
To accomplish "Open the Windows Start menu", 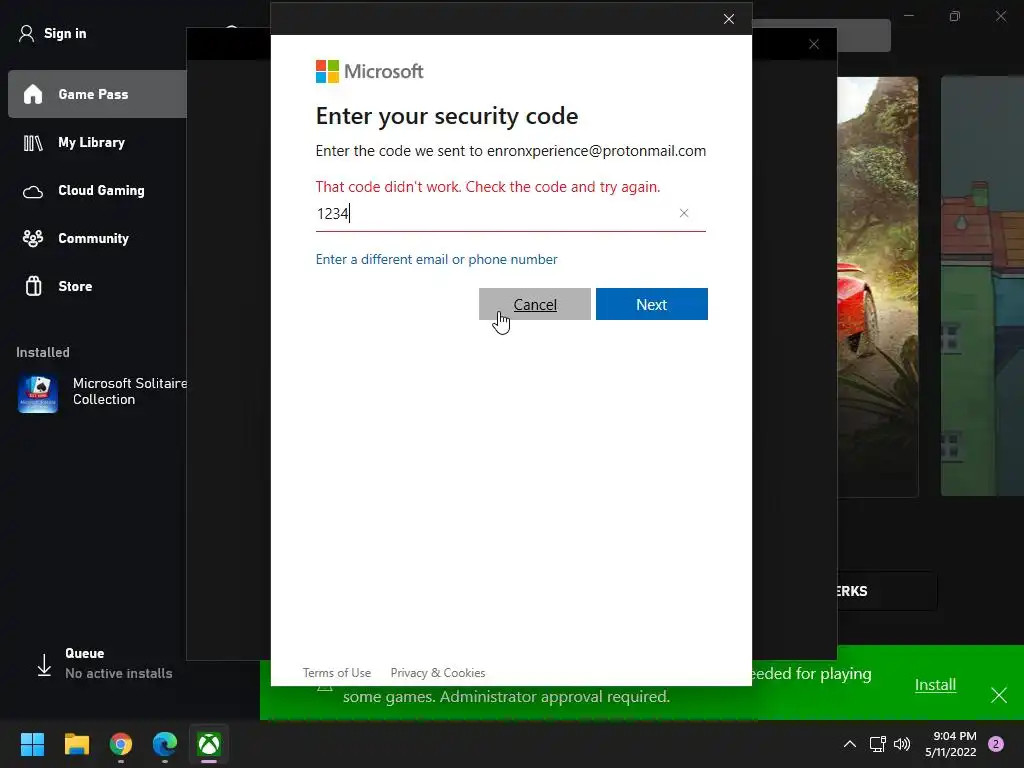I will (x=32, y=744).
